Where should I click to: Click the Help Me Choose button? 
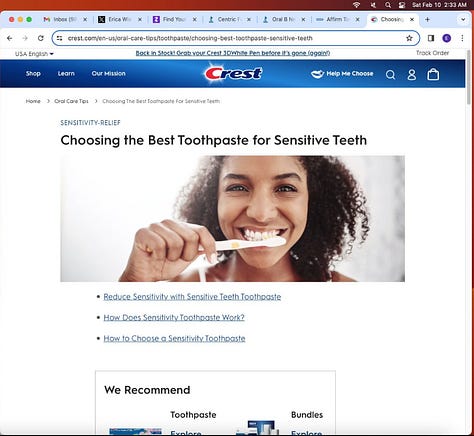click(342, 74)
